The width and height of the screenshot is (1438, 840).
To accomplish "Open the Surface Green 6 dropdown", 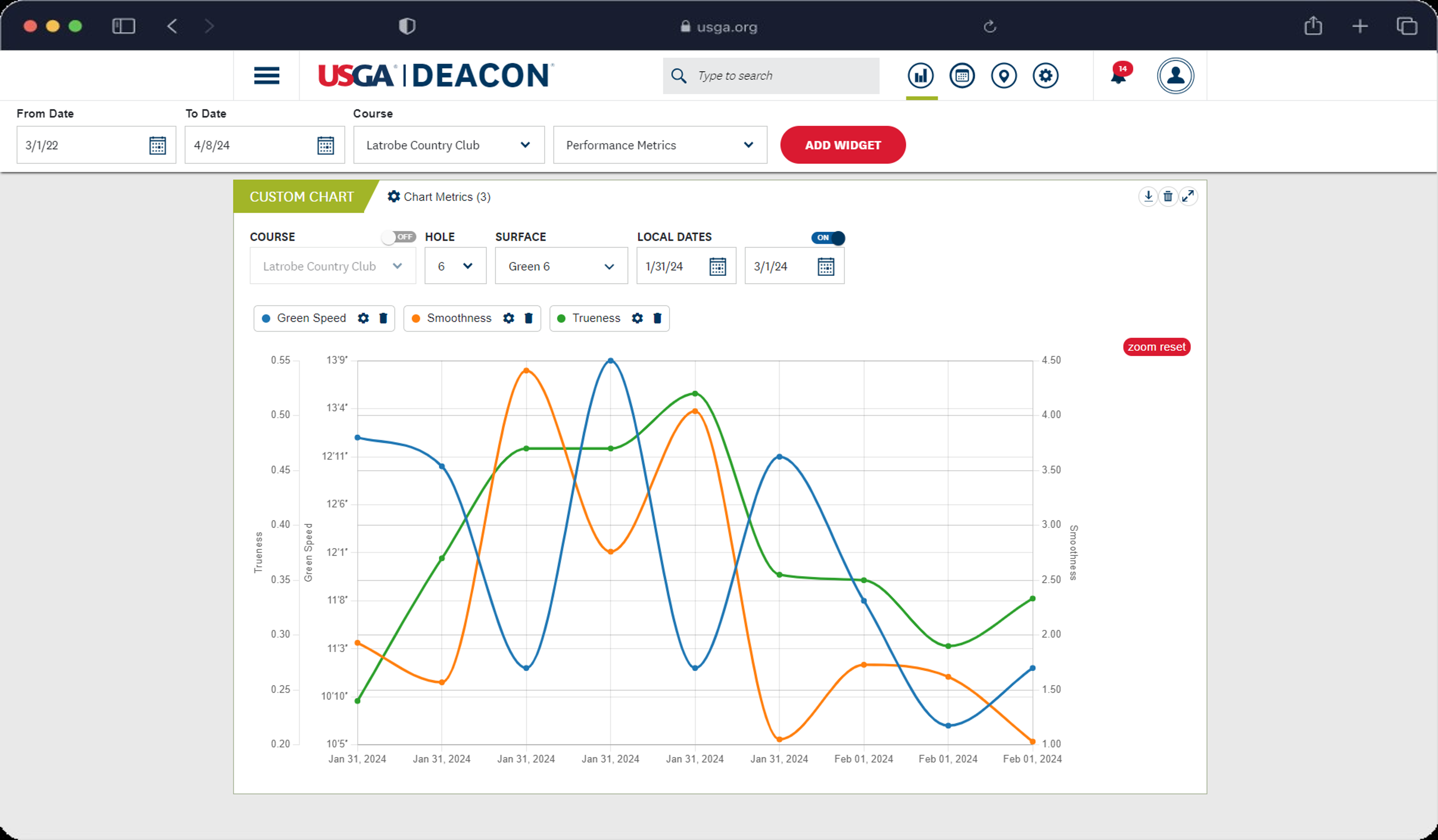I will tap(562, 266).
